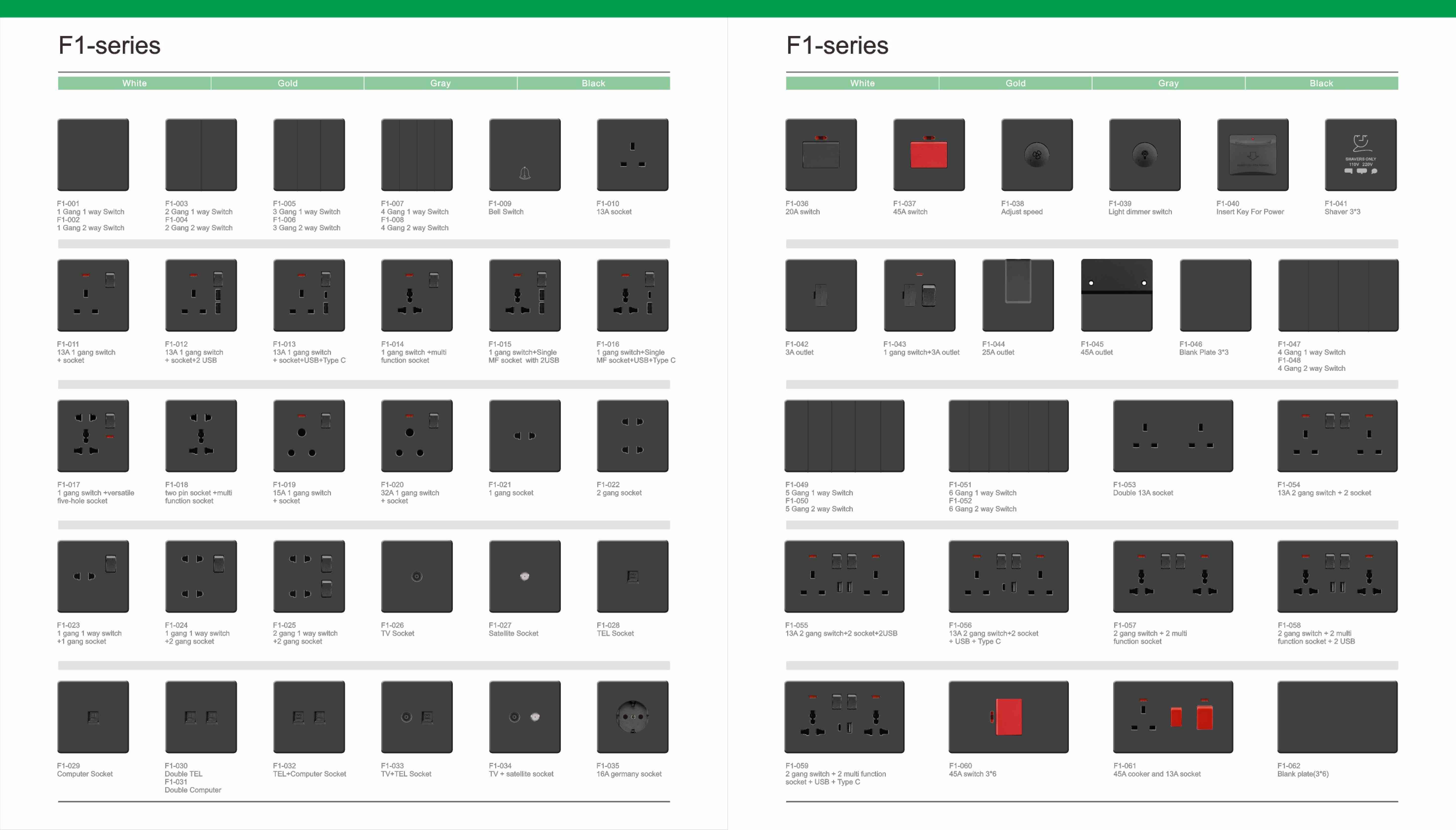Image resolution: width=1456 pixels, height=830 pixels.
Task: Click the F1-005 3 Gang switch image
Action: (309, 155)
